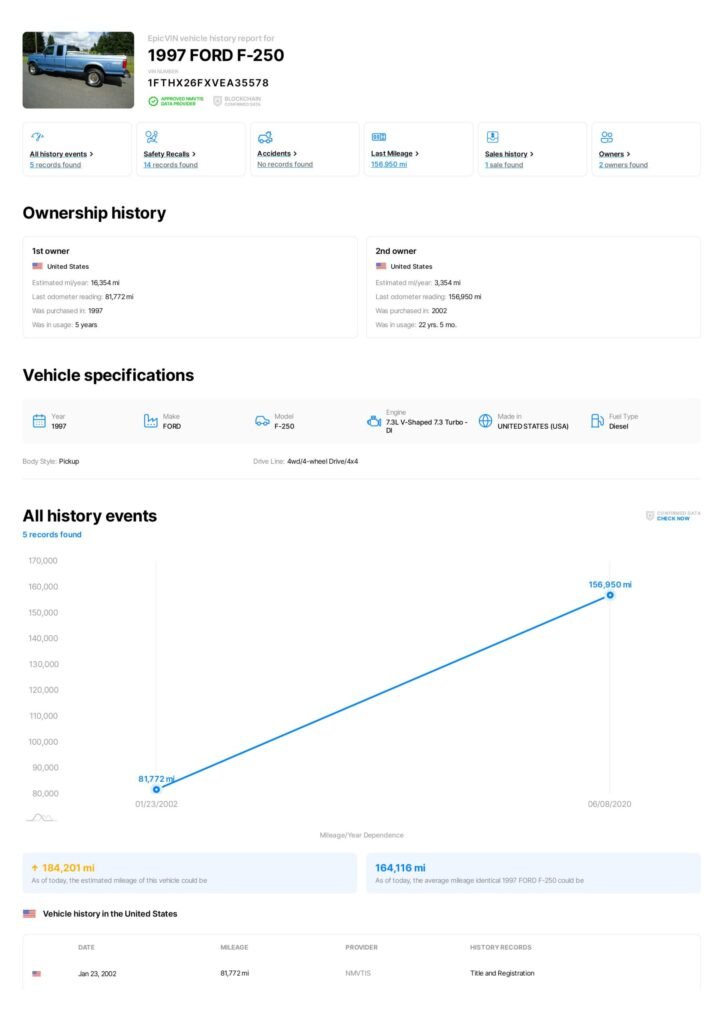Click the Owners people icon
This screenshot has height=1024, width=724.
click(606, 137)
